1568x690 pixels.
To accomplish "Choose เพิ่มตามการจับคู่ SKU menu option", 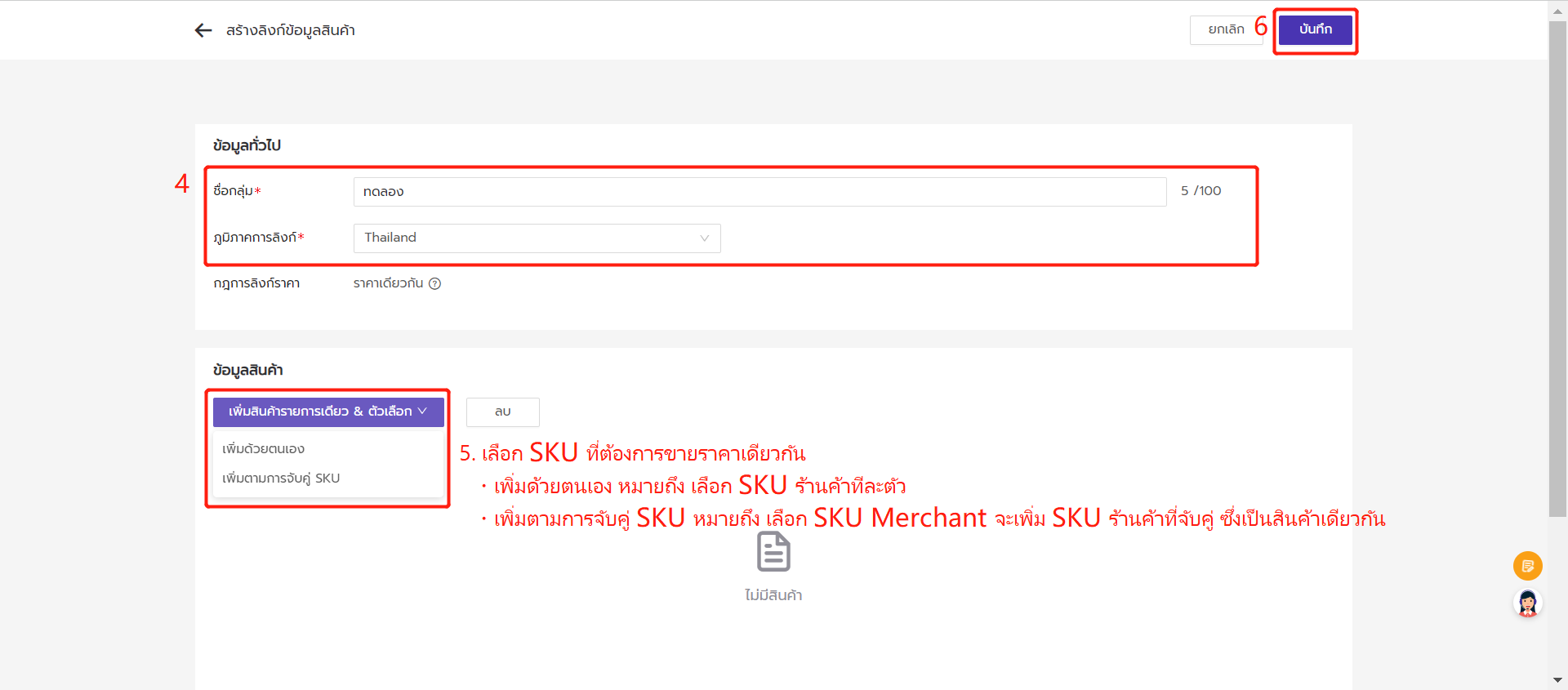I will (281, 479).
